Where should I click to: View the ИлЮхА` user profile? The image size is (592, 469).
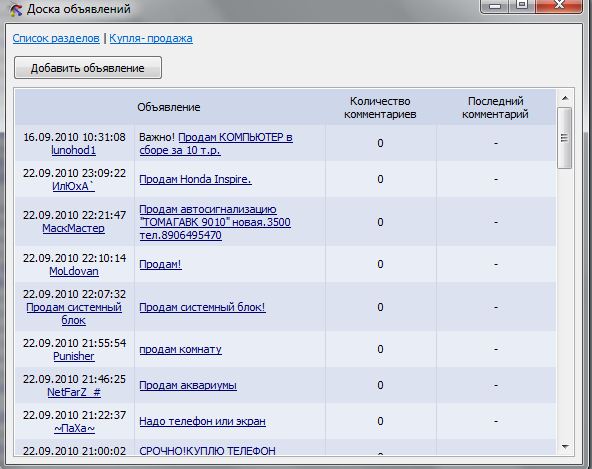73,186
